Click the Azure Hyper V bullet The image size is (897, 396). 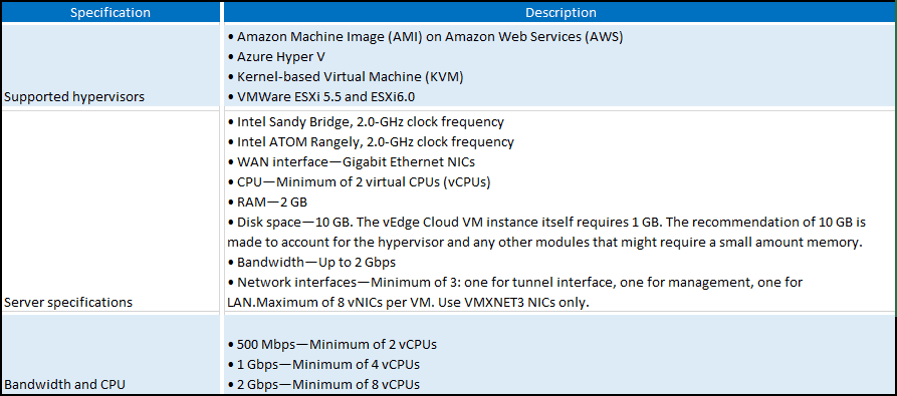[276, 57]
